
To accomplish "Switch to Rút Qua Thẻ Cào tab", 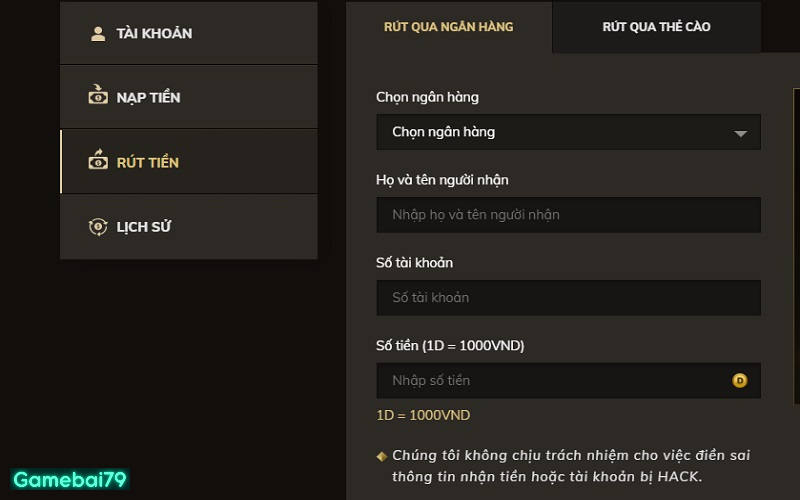I will [x=656, y=27].
